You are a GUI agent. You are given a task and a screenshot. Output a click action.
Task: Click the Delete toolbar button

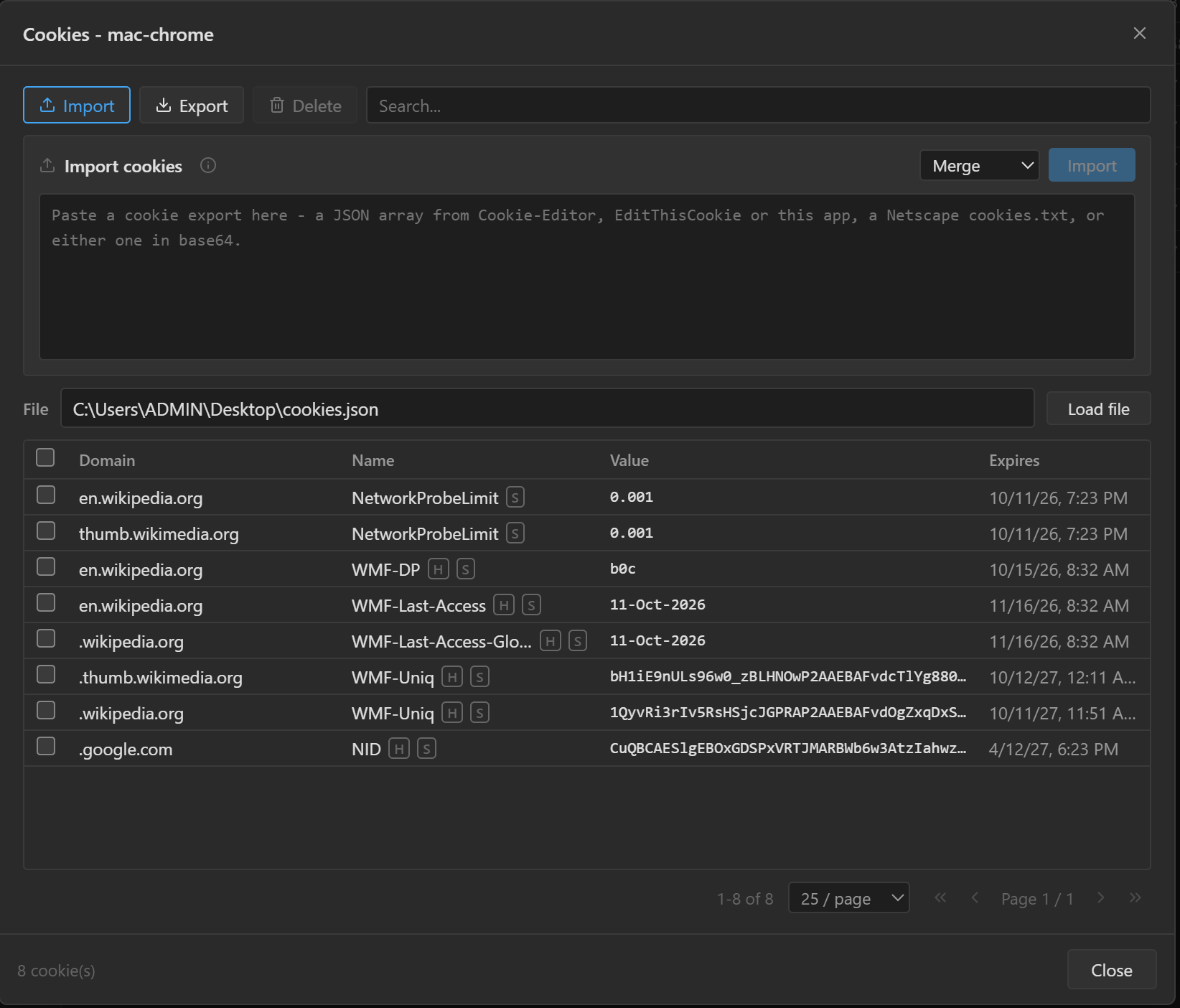pyautogui.click(x=305, y=105)
